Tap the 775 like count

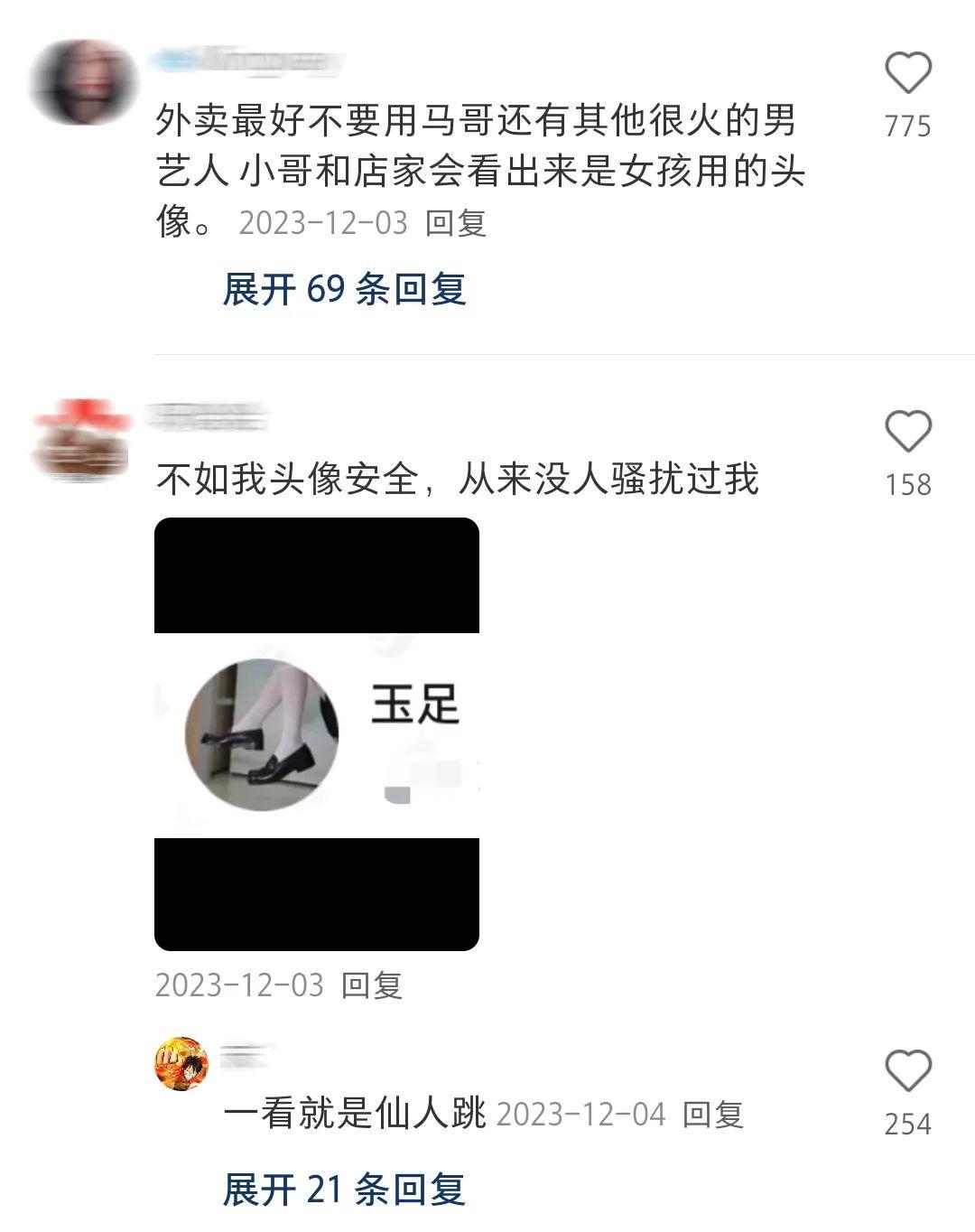pos(907,126)
